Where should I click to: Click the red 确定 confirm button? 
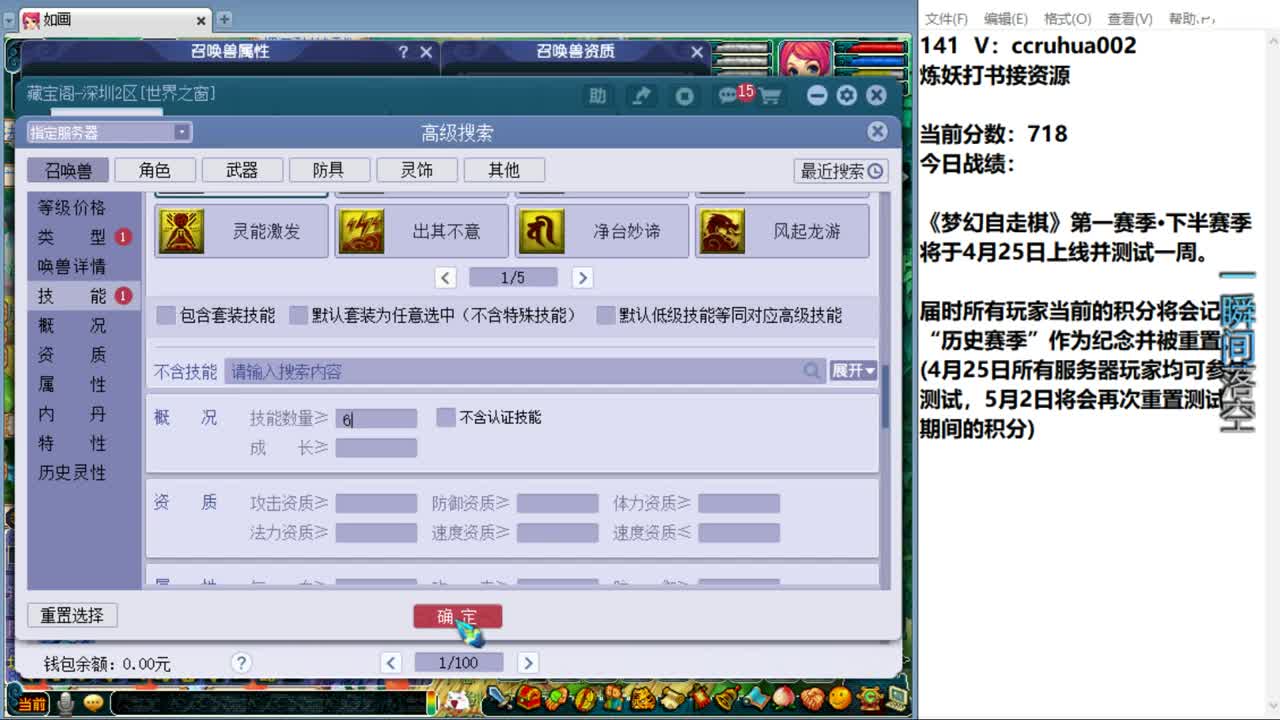[x=458, y=617]
